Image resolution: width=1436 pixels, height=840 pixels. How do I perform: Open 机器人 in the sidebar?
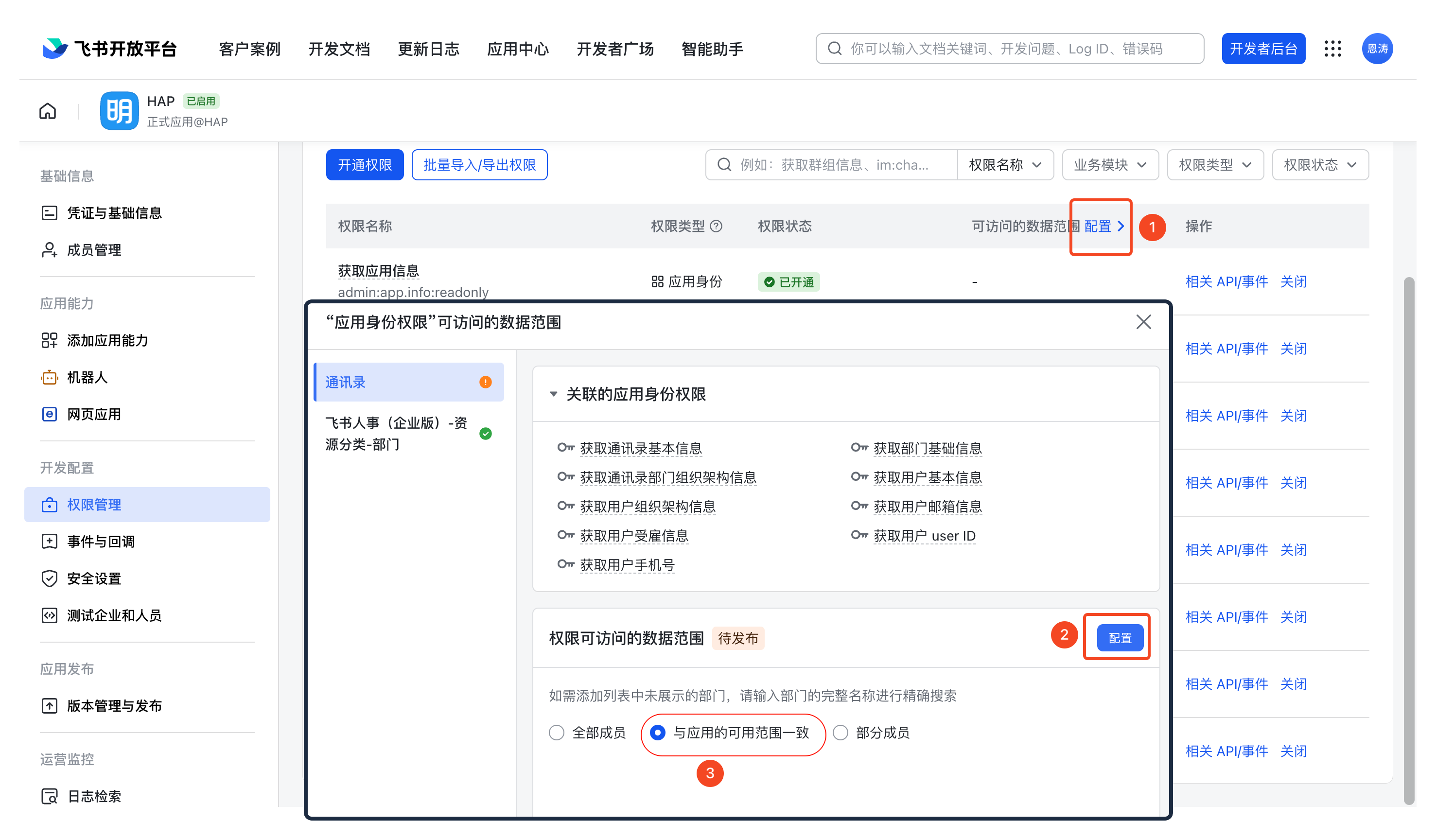87,377
